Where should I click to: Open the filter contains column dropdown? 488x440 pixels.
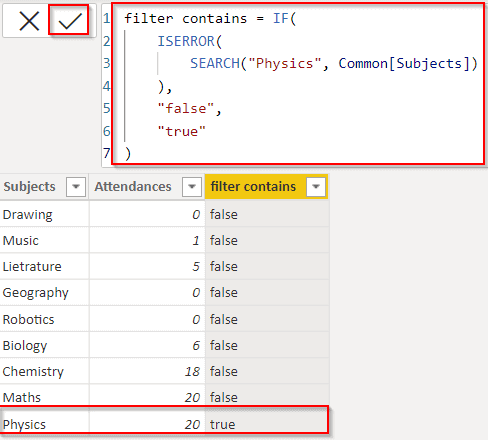tap(316, 187)
